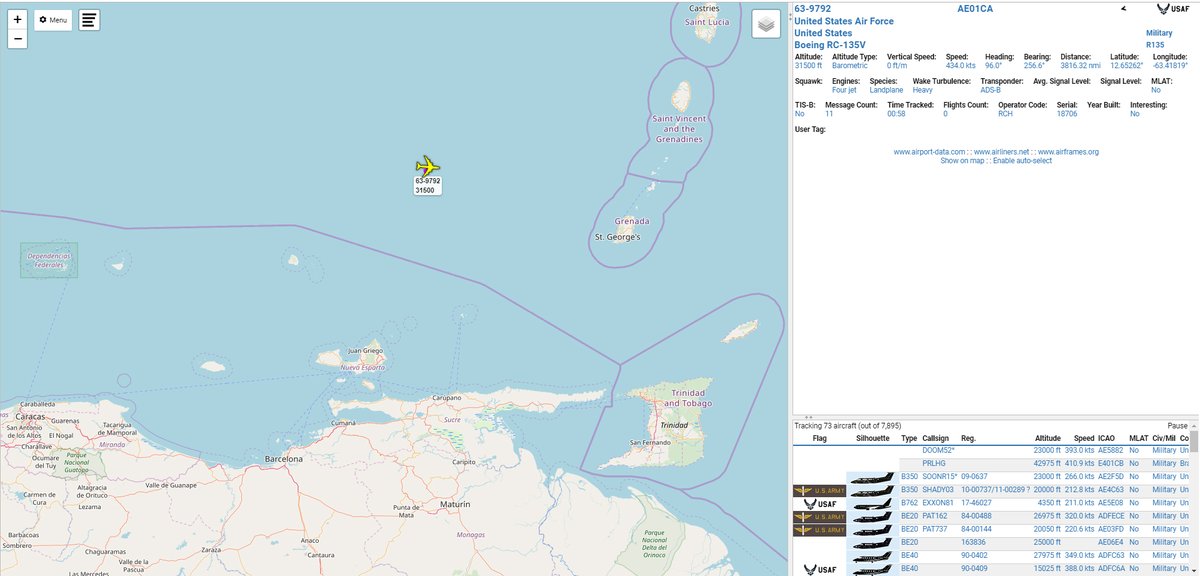Screen dimensions: 1200x576
Task: Select the SOONR15* callsign
Action: tap(939, 478)
